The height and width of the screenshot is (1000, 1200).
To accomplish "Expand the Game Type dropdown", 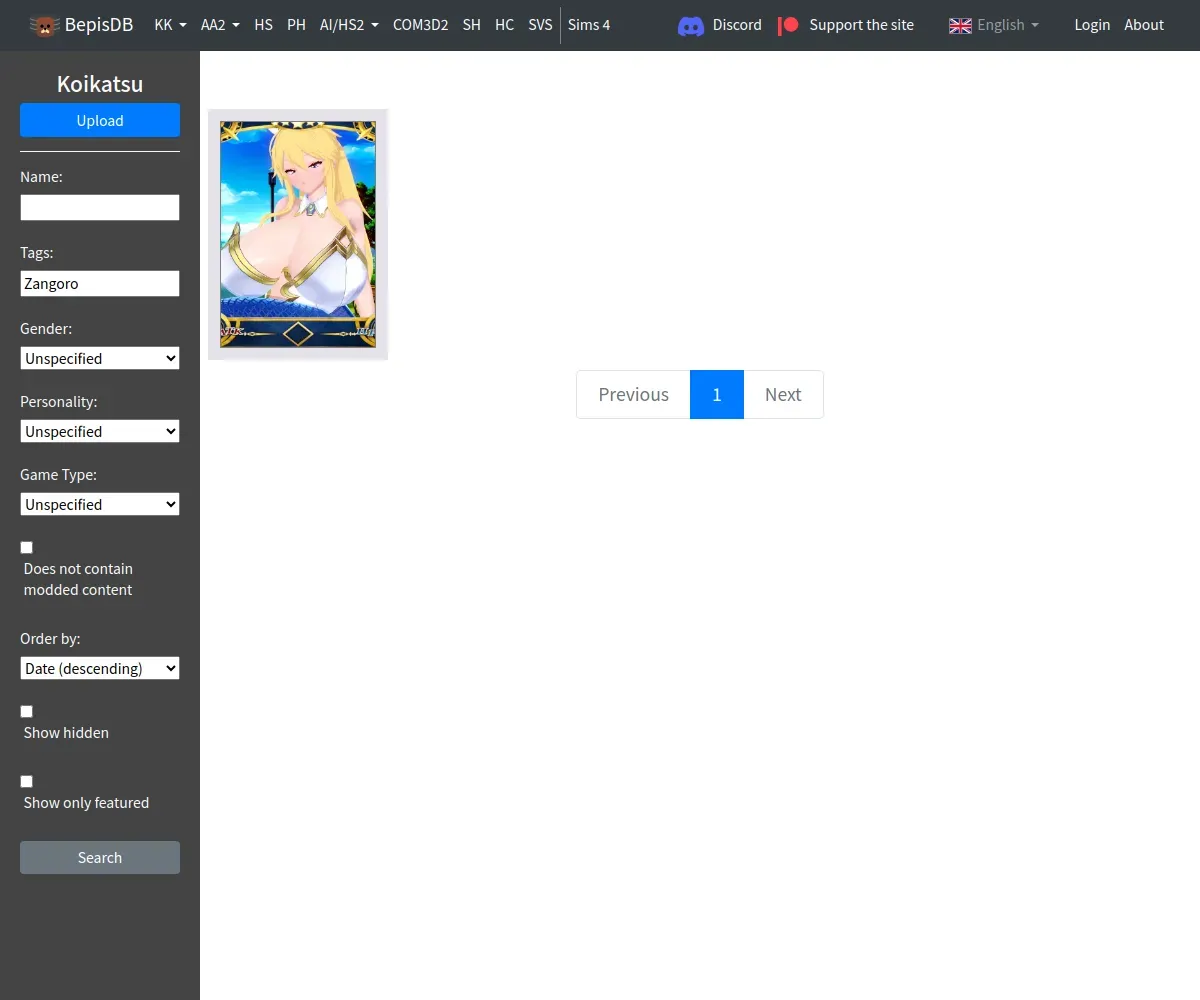I will pos(100,504).
